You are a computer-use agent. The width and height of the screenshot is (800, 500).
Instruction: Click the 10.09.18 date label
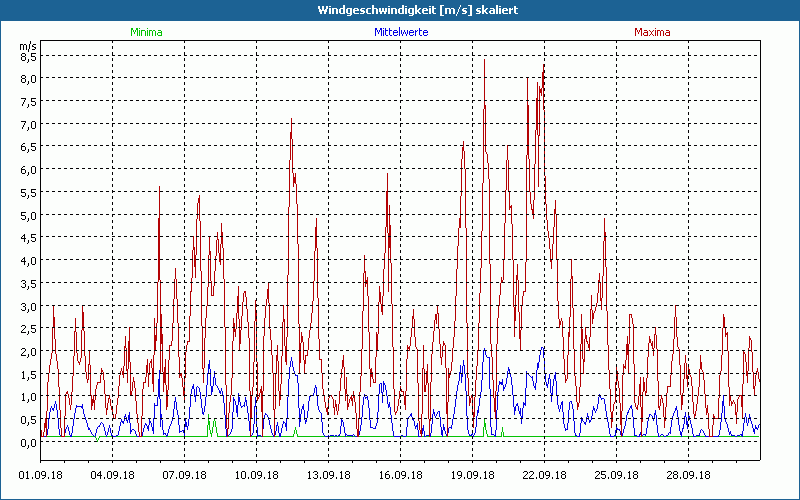pyautogui.click(x=257, y=475)
